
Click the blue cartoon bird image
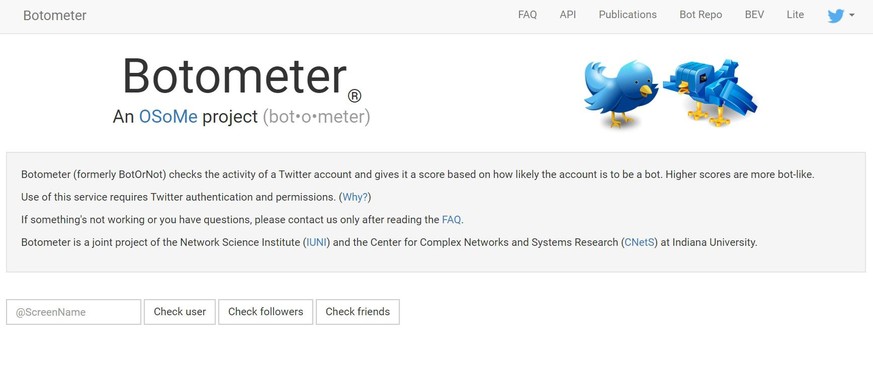[x=621, y=94]
